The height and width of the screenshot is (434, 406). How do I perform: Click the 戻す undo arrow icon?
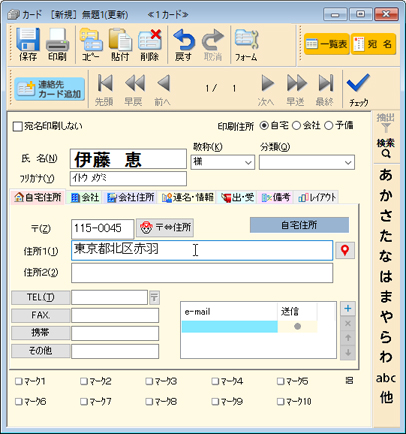tap(184, 40)
